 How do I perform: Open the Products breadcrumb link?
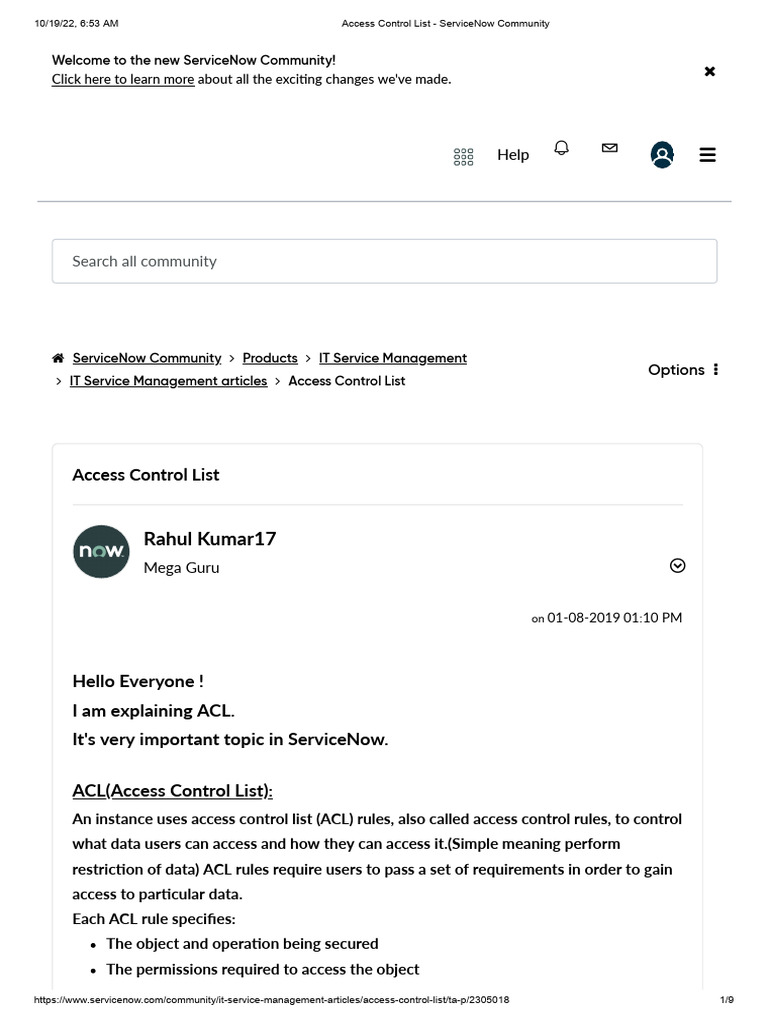[270, 358]
